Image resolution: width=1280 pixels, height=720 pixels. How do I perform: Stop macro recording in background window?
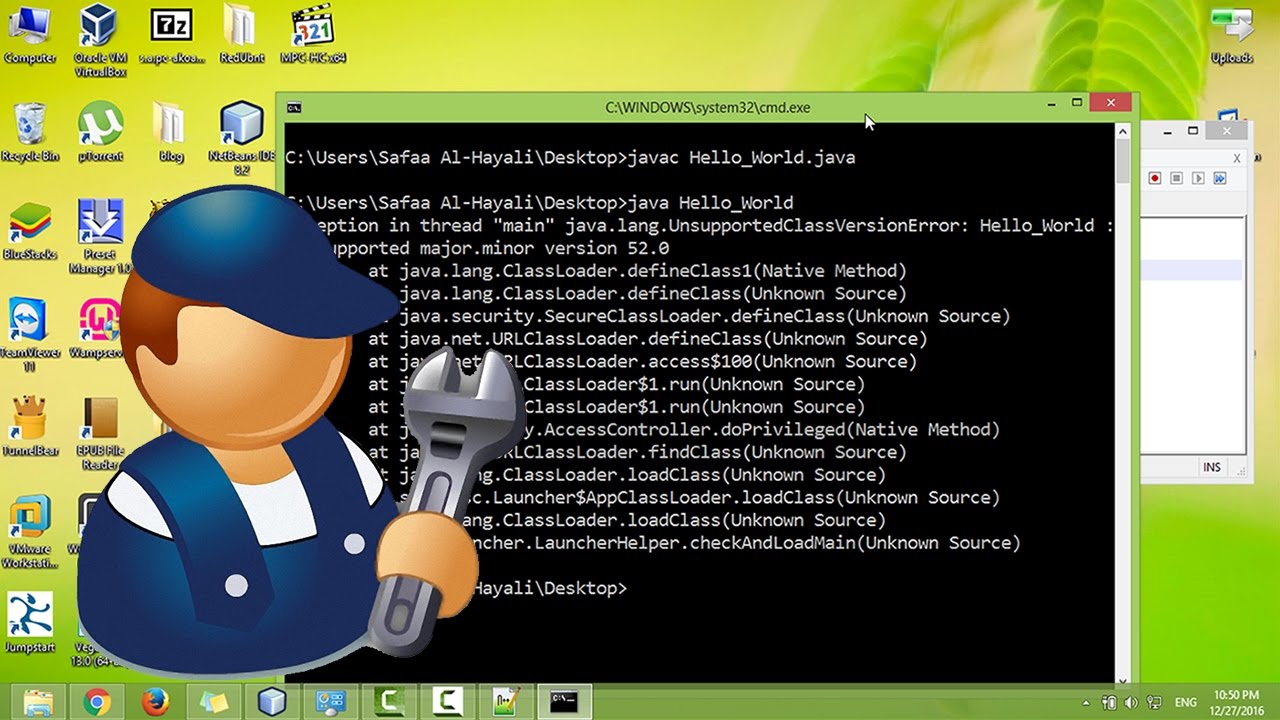coord(1176,178)
